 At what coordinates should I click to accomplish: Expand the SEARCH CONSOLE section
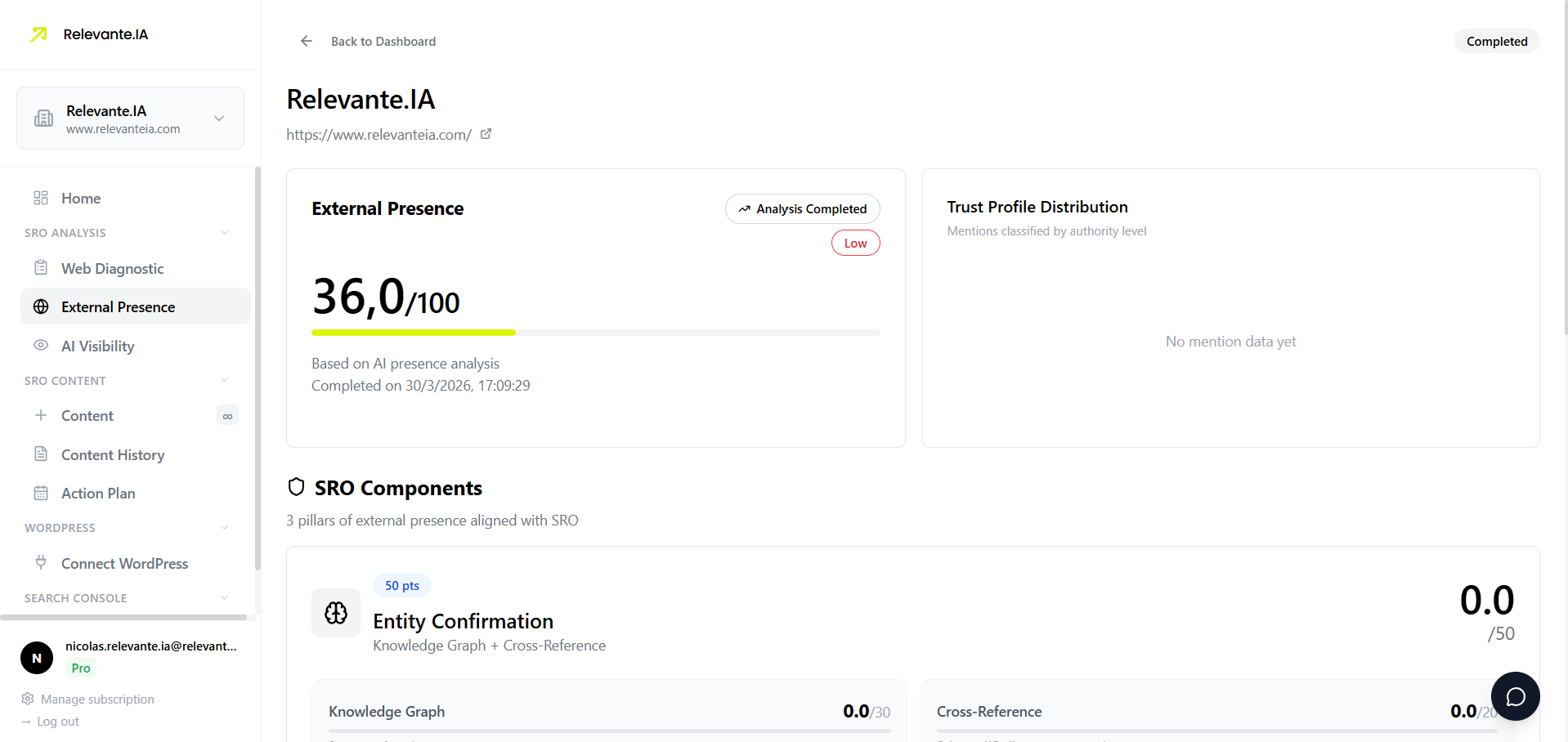click(224, 597)
